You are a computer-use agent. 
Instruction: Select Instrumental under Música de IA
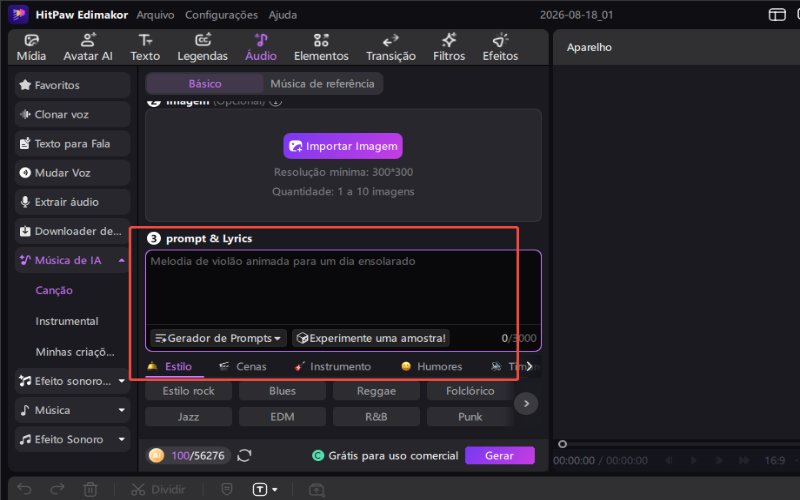[67, 321]
